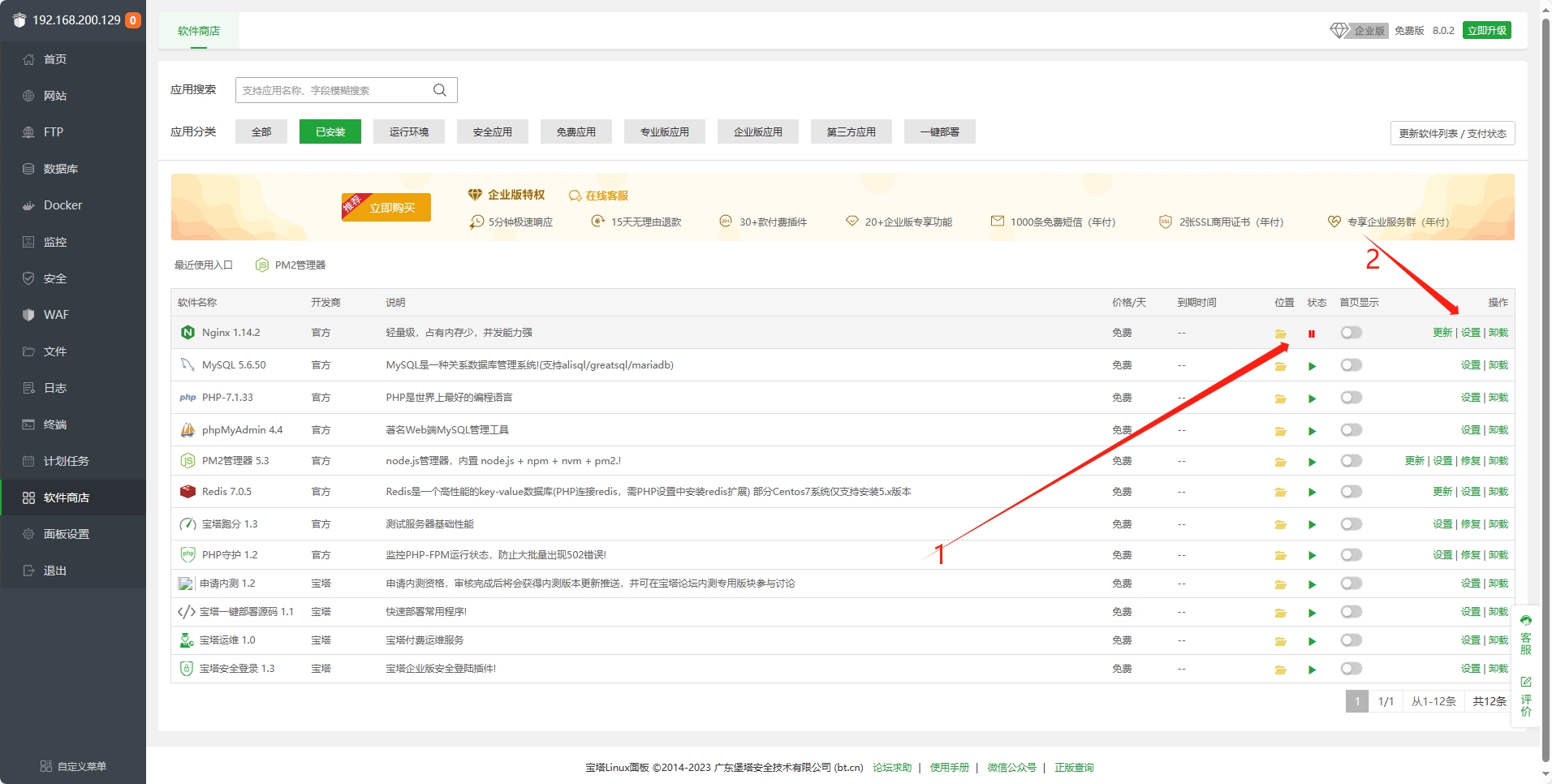Click 更新软件列表 / 支付状态 button

pos(1453,133)
